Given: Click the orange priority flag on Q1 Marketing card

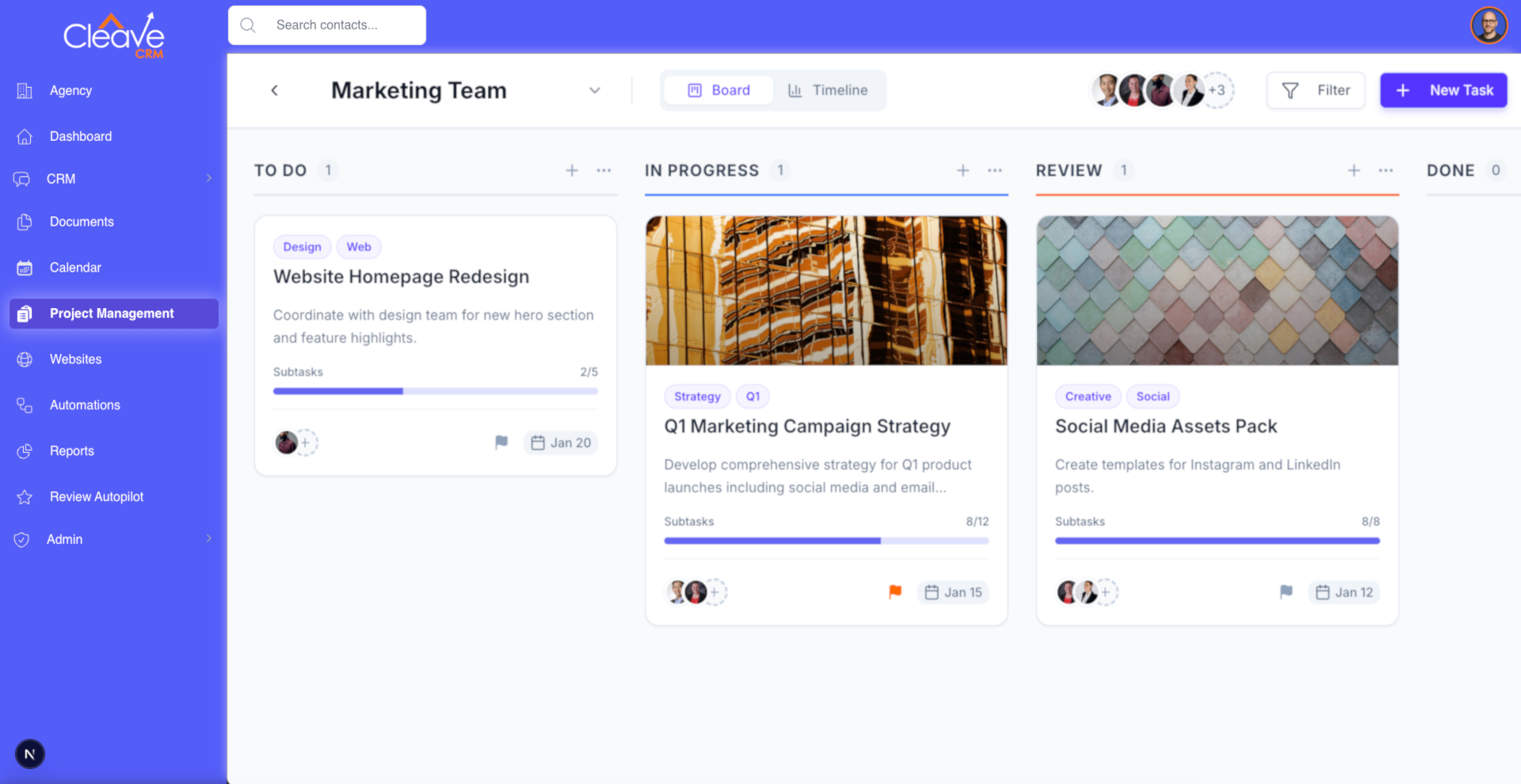Looking at the screenshot, I should (x=895, y=592).
